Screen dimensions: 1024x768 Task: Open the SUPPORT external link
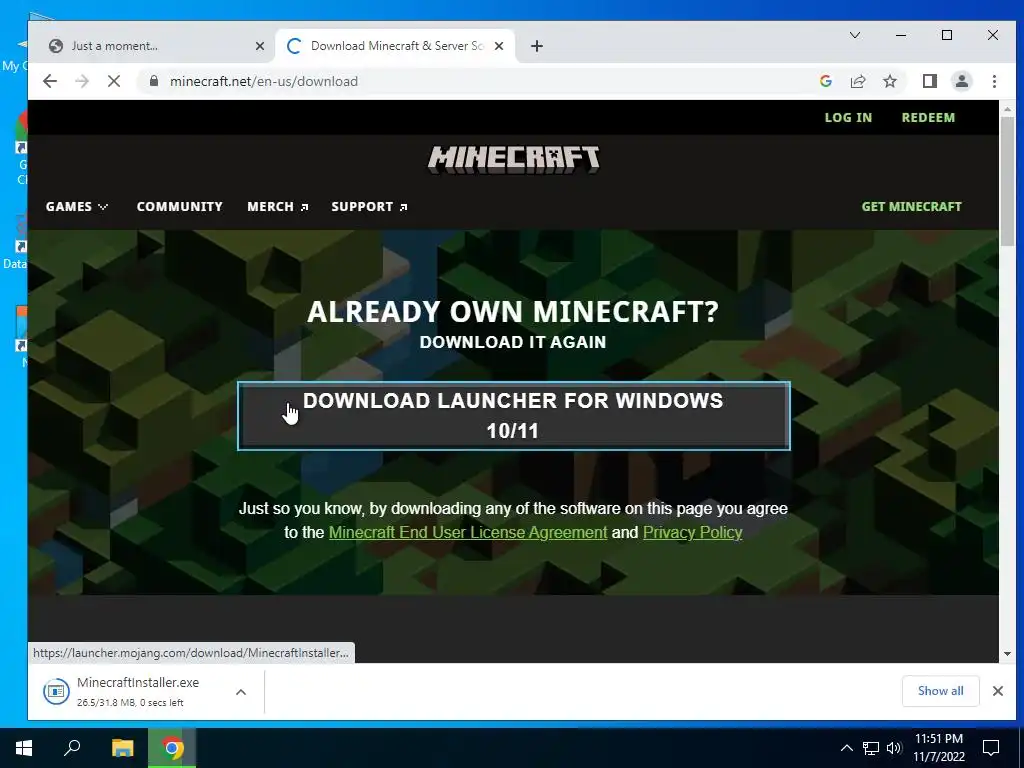click(x=369, y=206)
